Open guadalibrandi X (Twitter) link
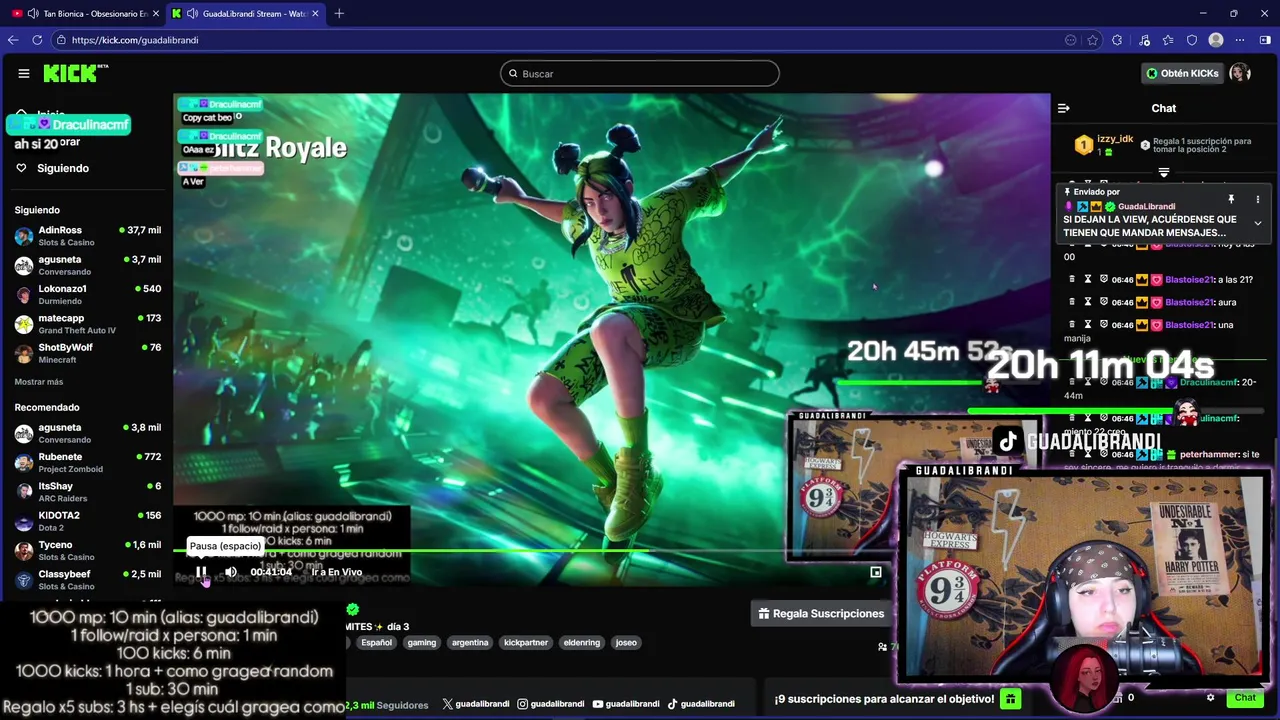Image resolution: width=1280 pixels, height=720 pixels. 475,704
